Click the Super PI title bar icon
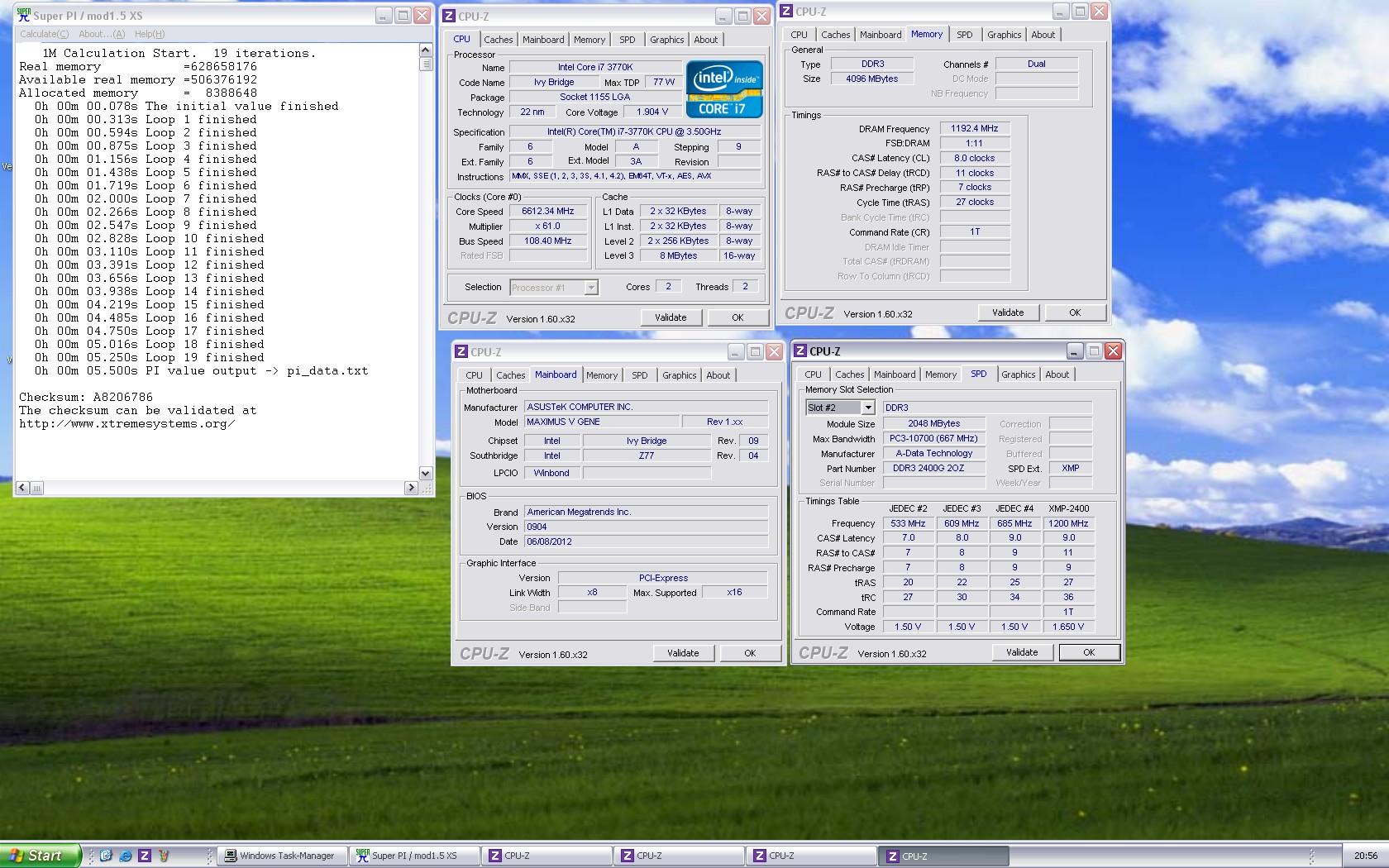 [x=24, y=15]
